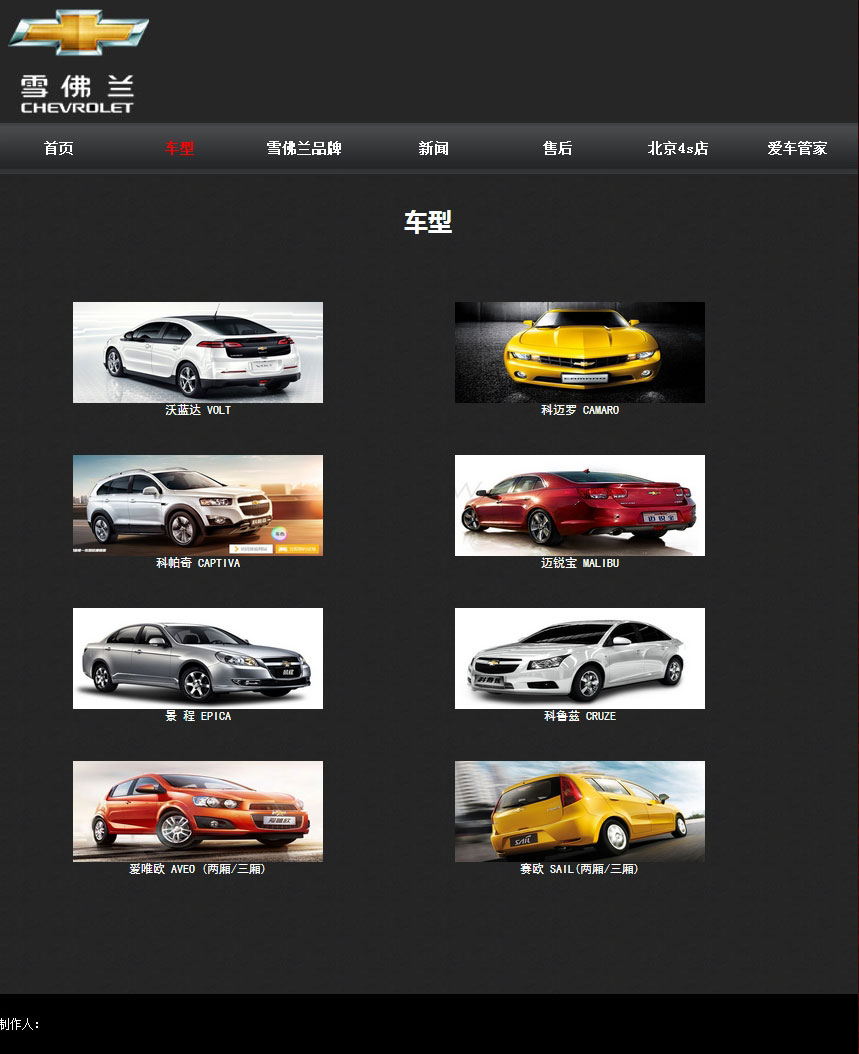Viewport: 859px width, 1054px height.
Task: Click the 车型 page heading
Action: pos(428,222)
